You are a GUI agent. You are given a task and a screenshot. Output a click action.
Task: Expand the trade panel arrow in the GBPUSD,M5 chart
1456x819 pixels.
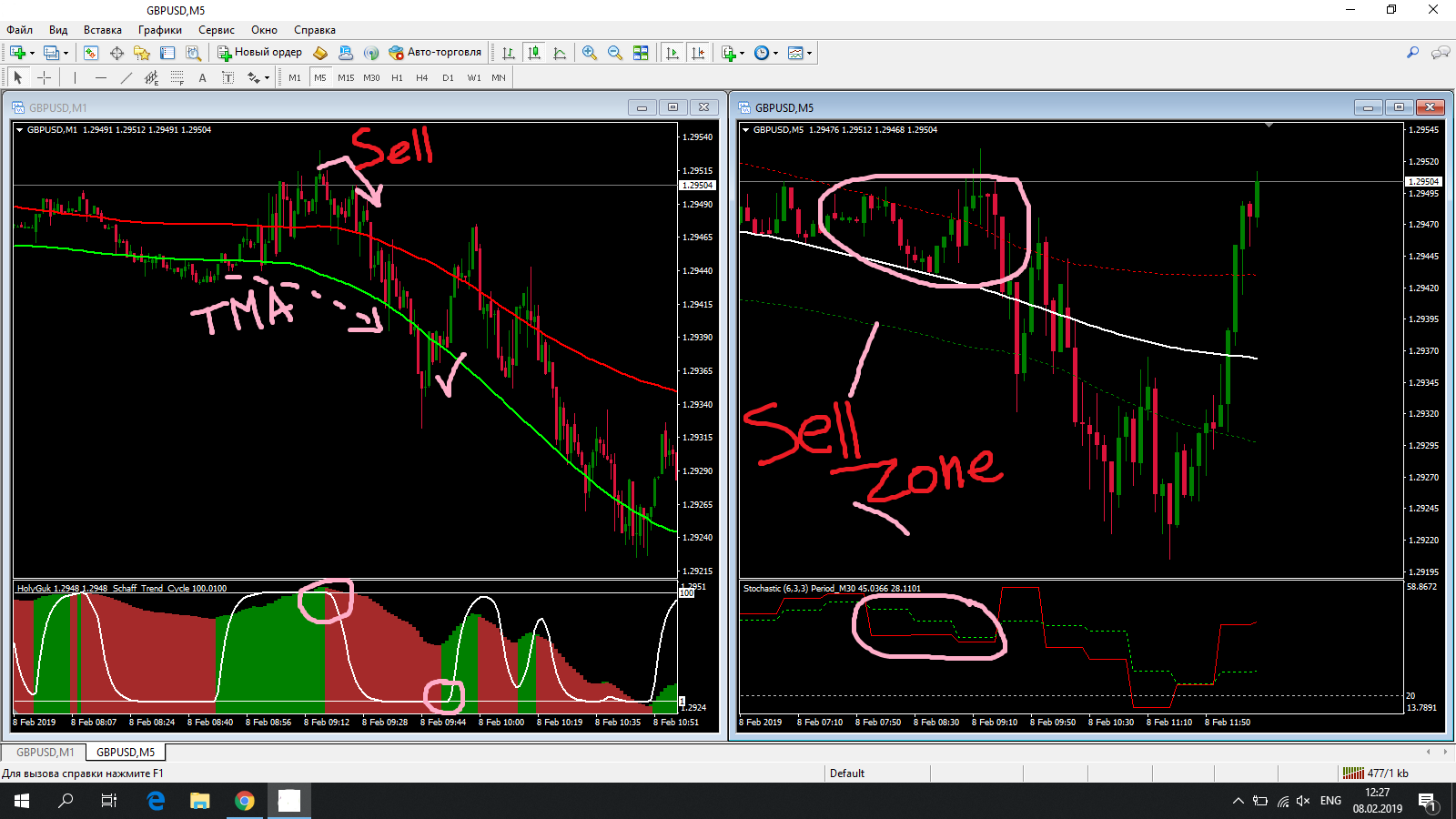click(x=746, y=130)
